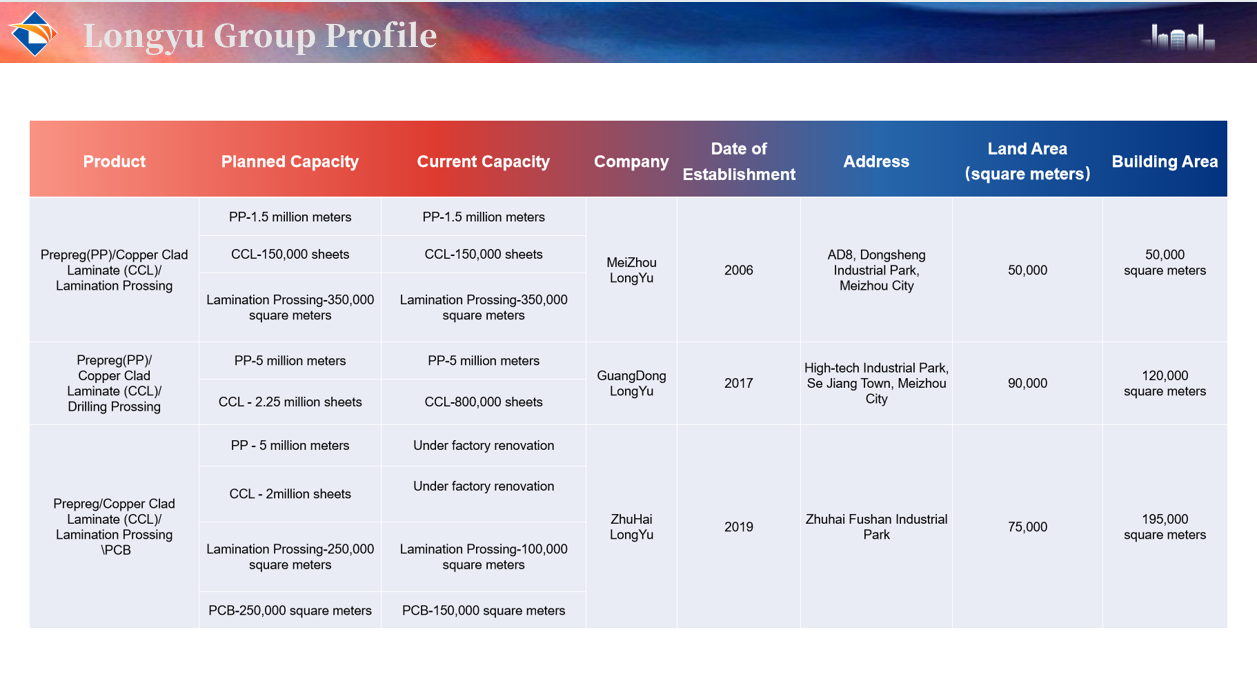The image size is (1257, 695).
Task: Click the building skyline icon in banner
Action: point(1182,38)
